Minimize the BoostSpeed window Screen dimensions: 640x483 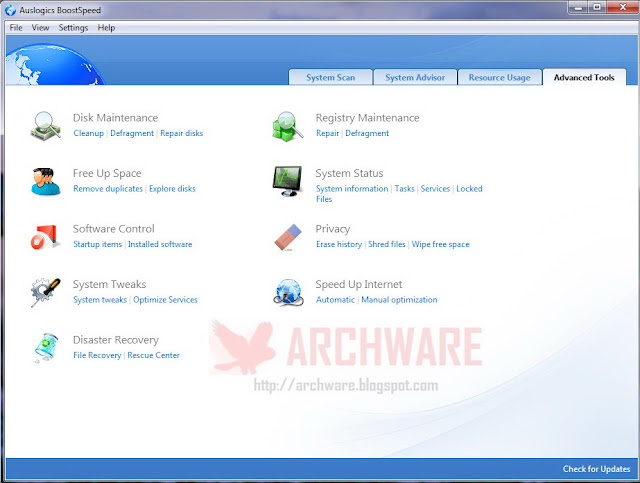click(x=578, y=7)
